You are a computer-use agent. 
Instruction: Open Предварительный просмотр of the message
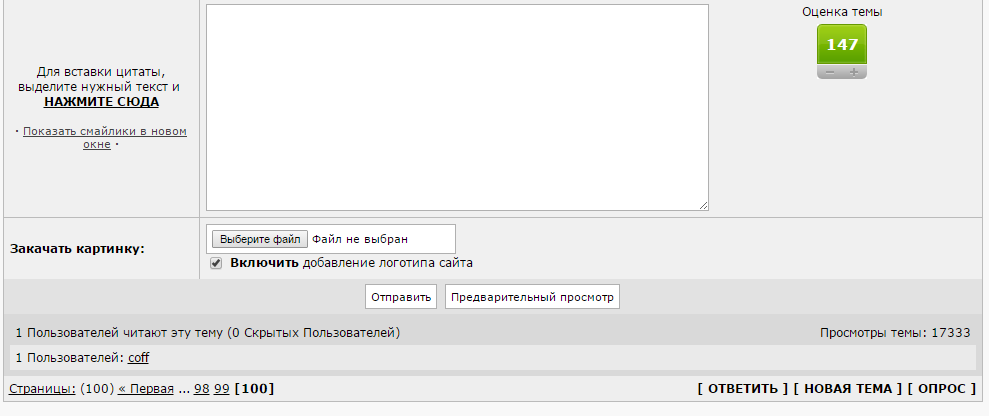click(x=532, y=297)
